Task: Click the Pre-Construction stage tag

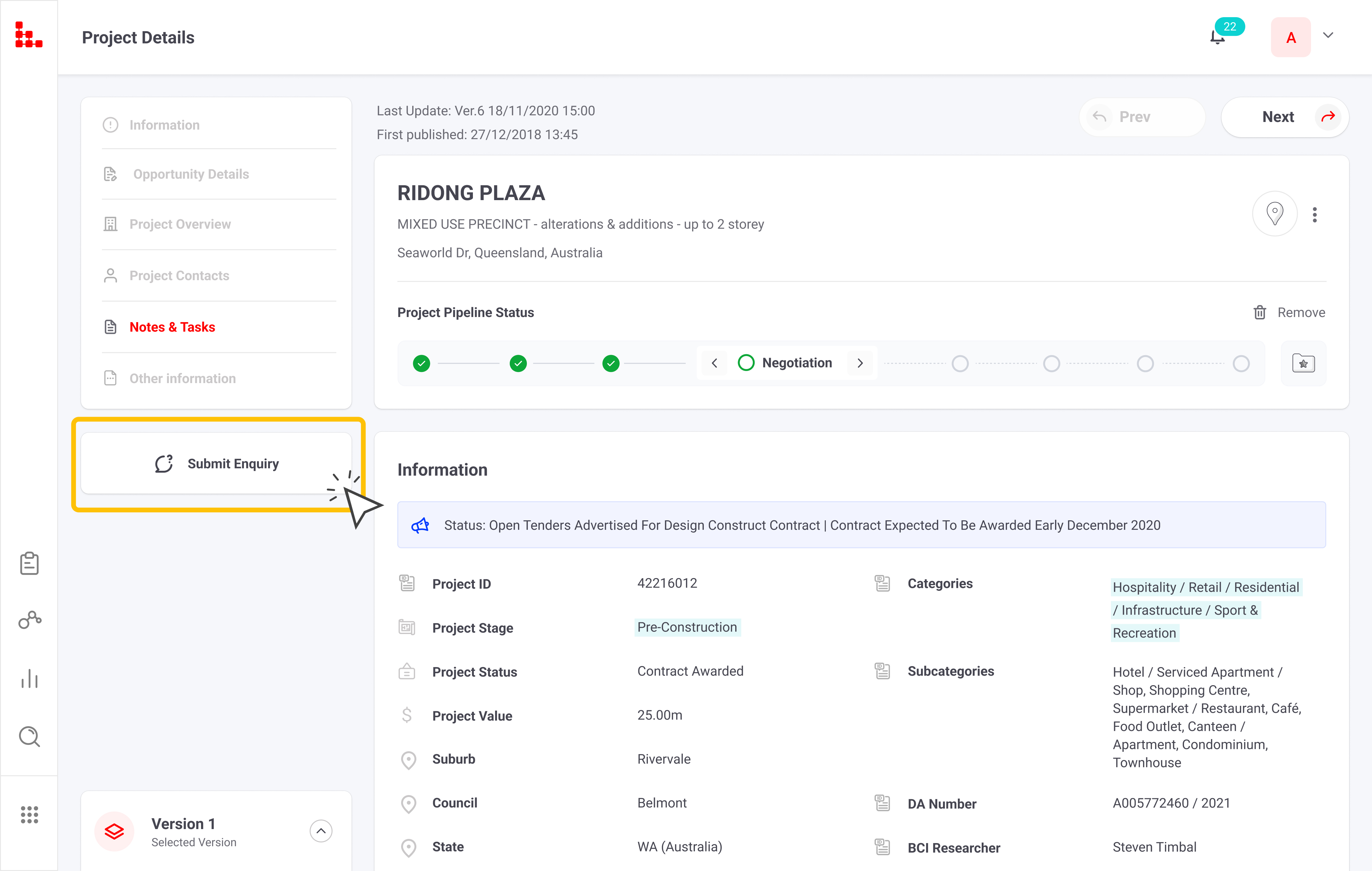Action: pyautogui.click(x=687, y=627)
